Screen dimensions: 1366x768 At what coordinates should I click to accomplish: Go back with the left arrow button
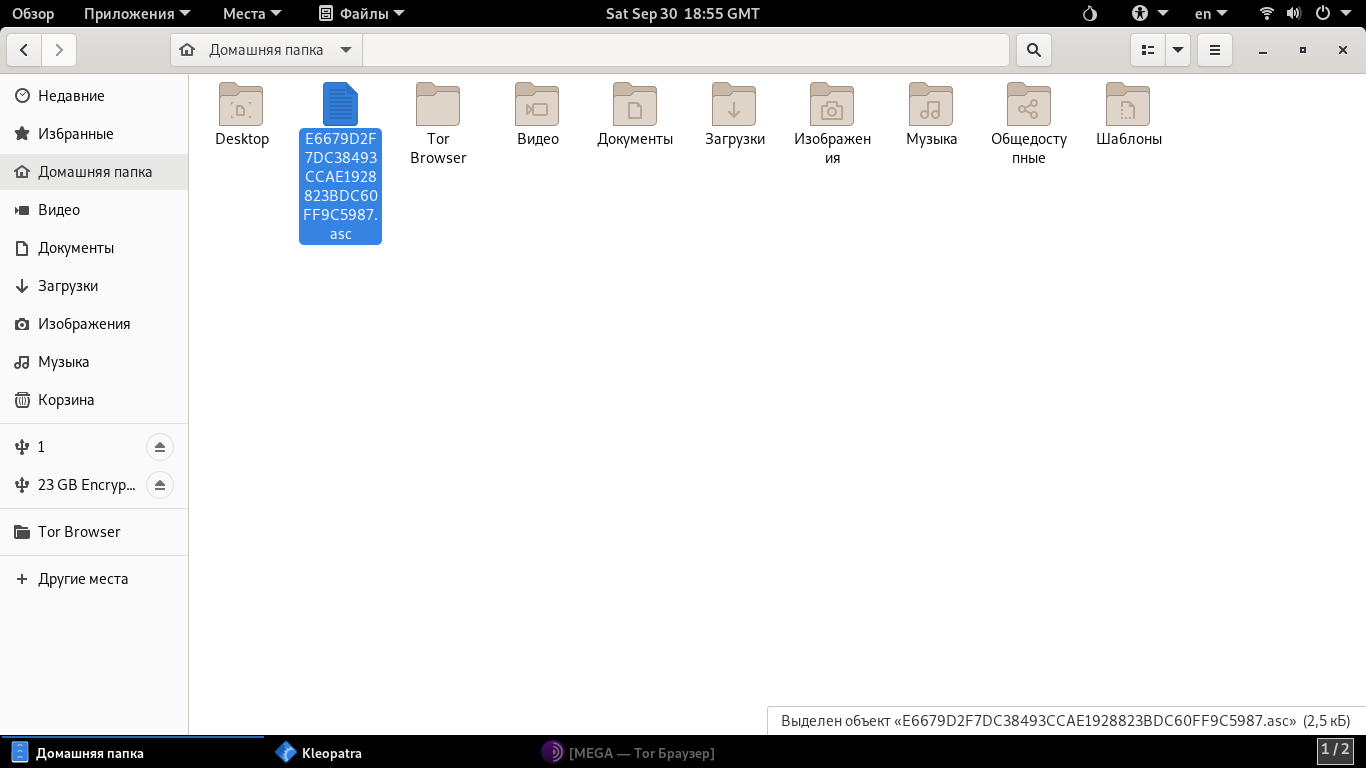point(24,50)
